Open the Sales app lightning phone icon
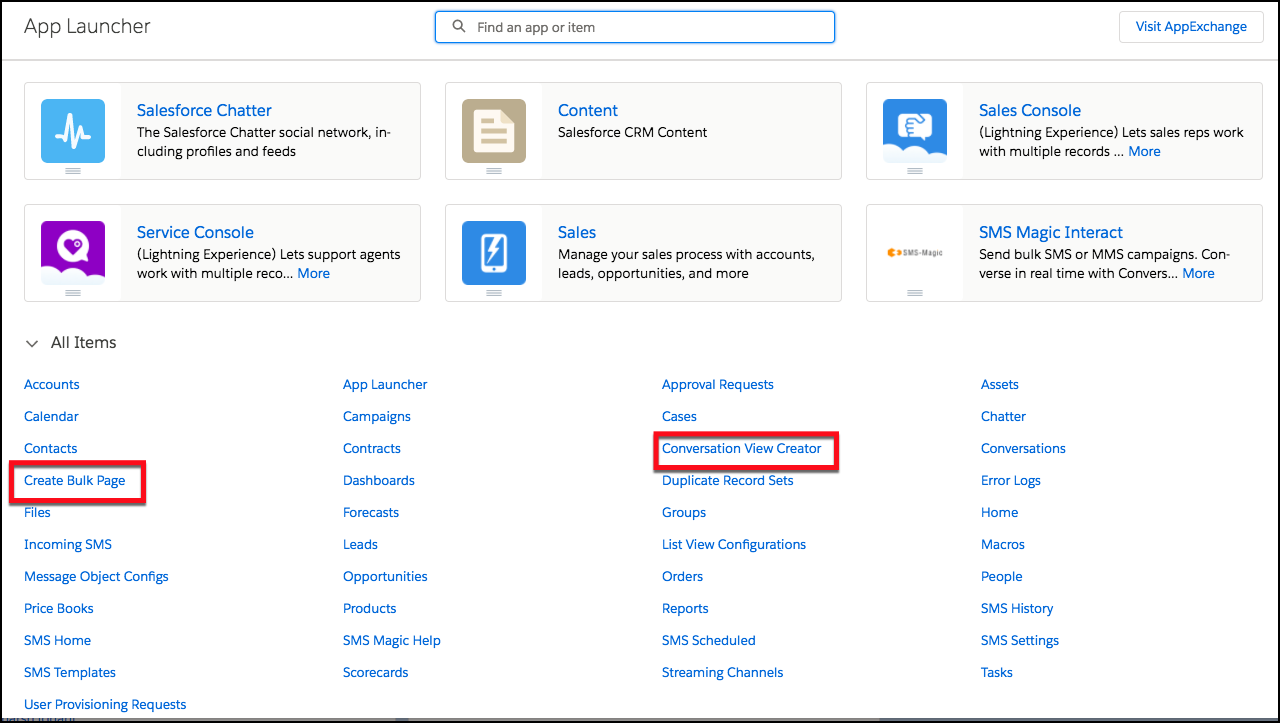The width and height of the screenshot is (1280, 723). pyautogui.click(x=494, y=253)
